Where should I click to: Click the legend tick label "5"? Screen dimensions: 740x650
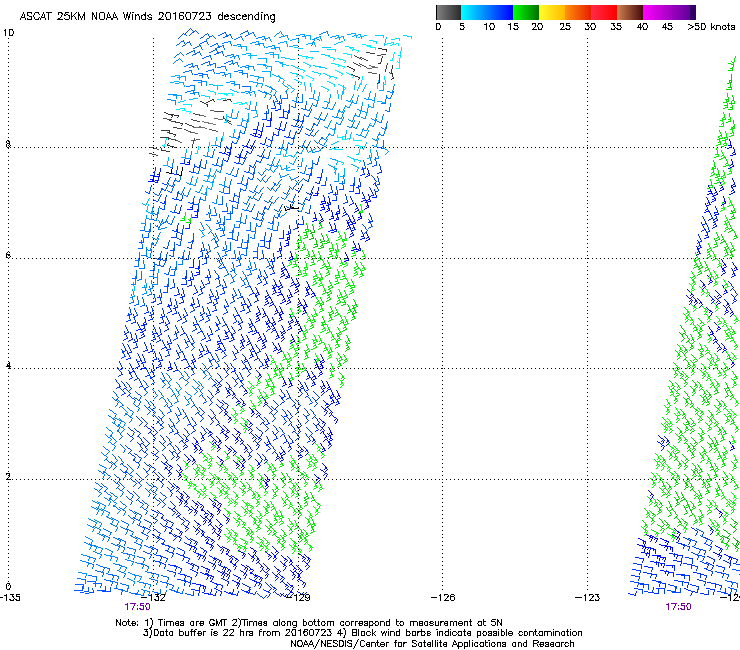[462, 27]
